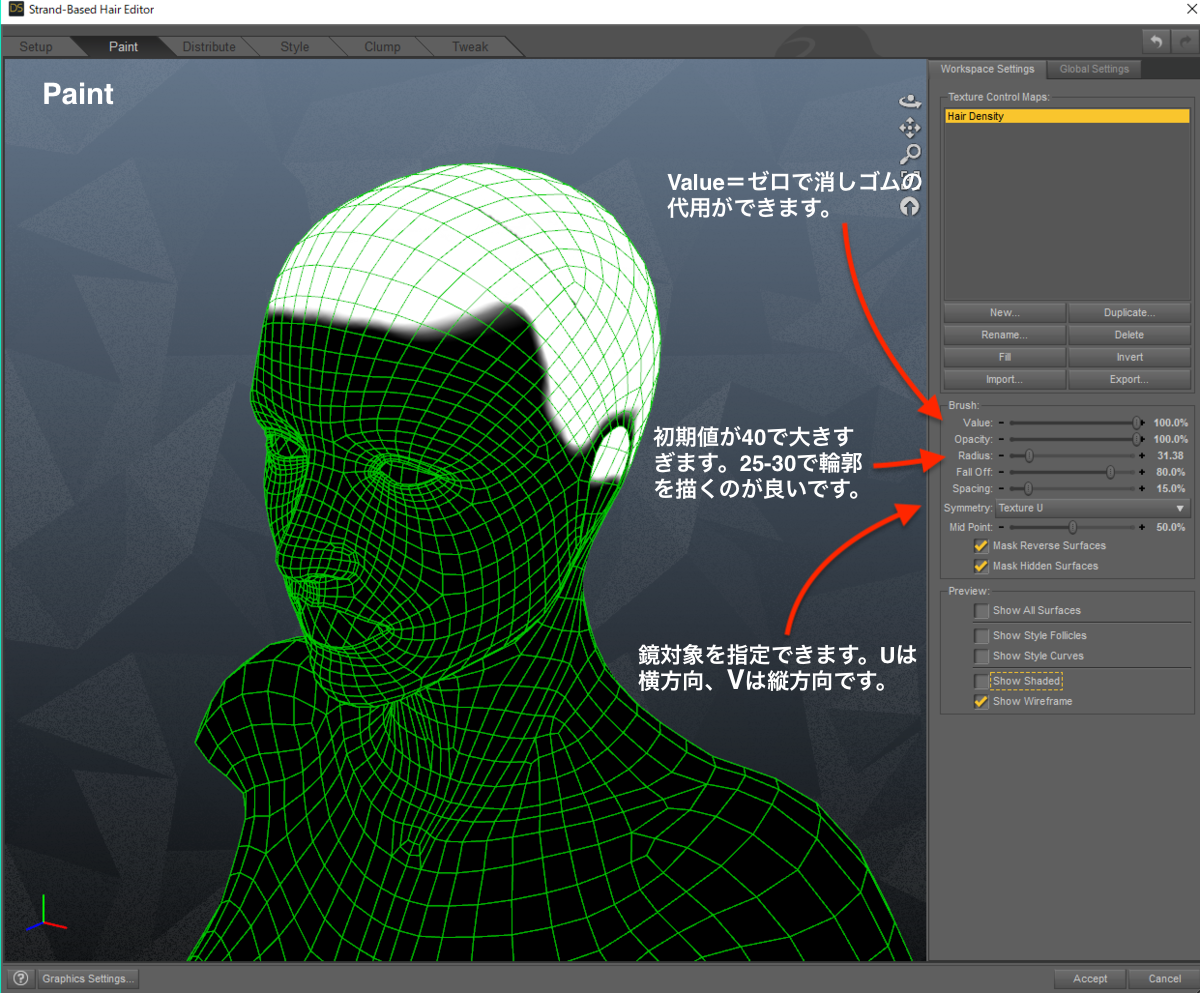
Task: Open Graphics Settings from the status bar
Action: click(x=87, y=978)
